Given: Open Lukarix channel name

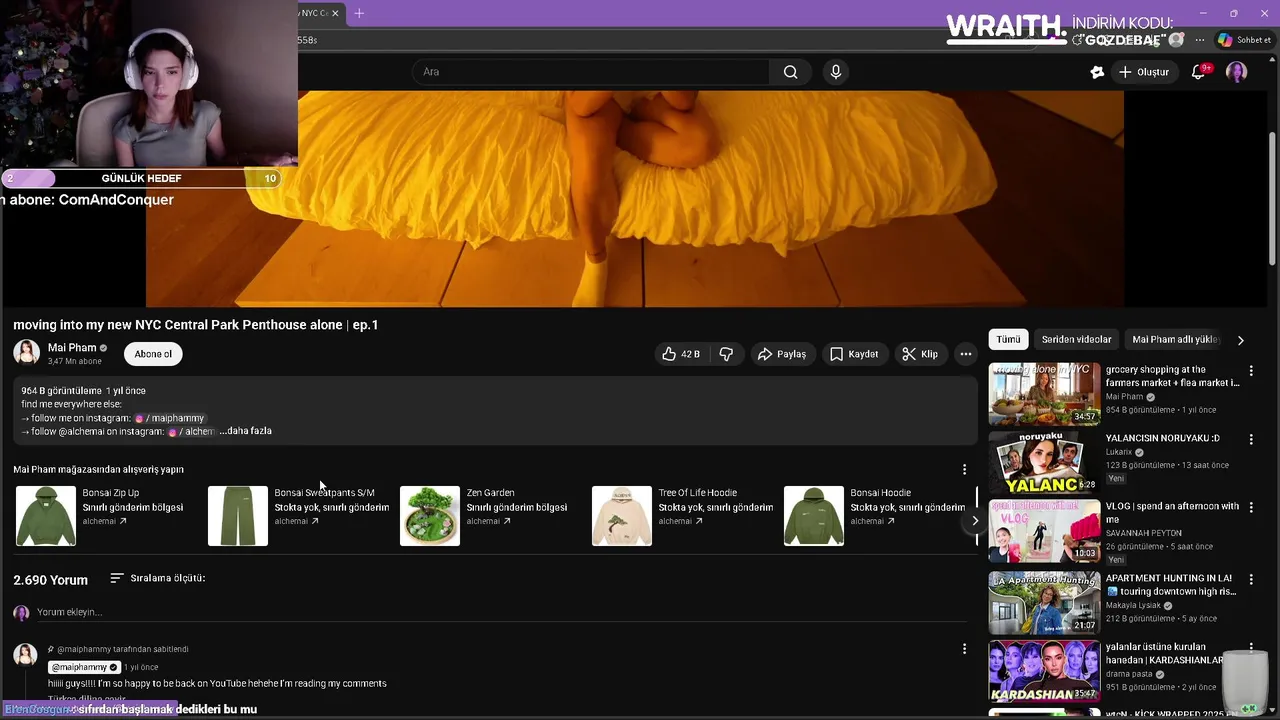Looking at the screenshot, I should [x=1121, y=452].
